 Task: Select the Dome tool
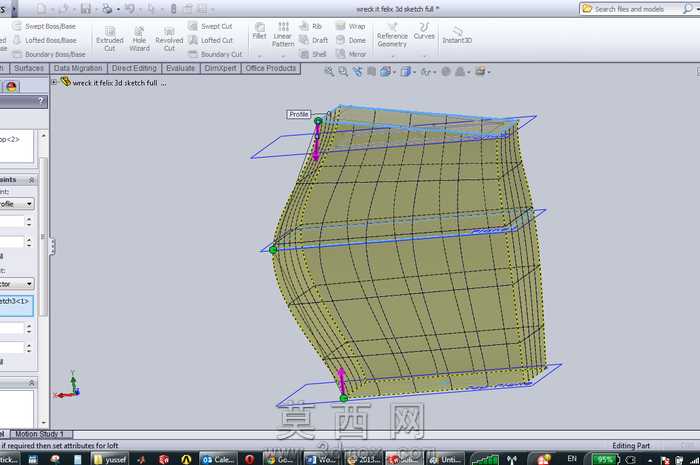point(350,40)
